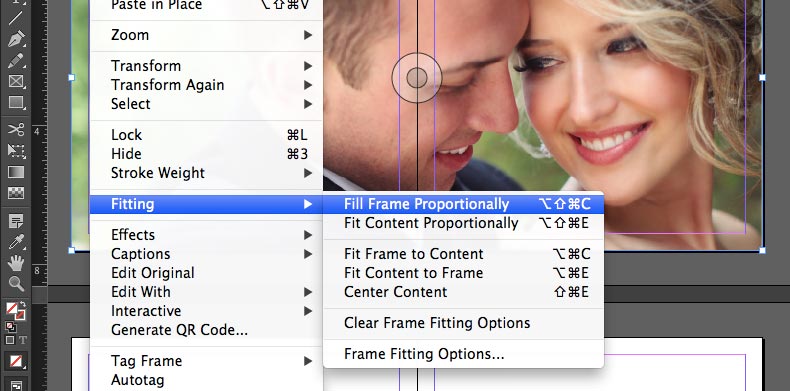790x391 pixels.
Task: Choose Paste in Place
Action: point(206,6)
